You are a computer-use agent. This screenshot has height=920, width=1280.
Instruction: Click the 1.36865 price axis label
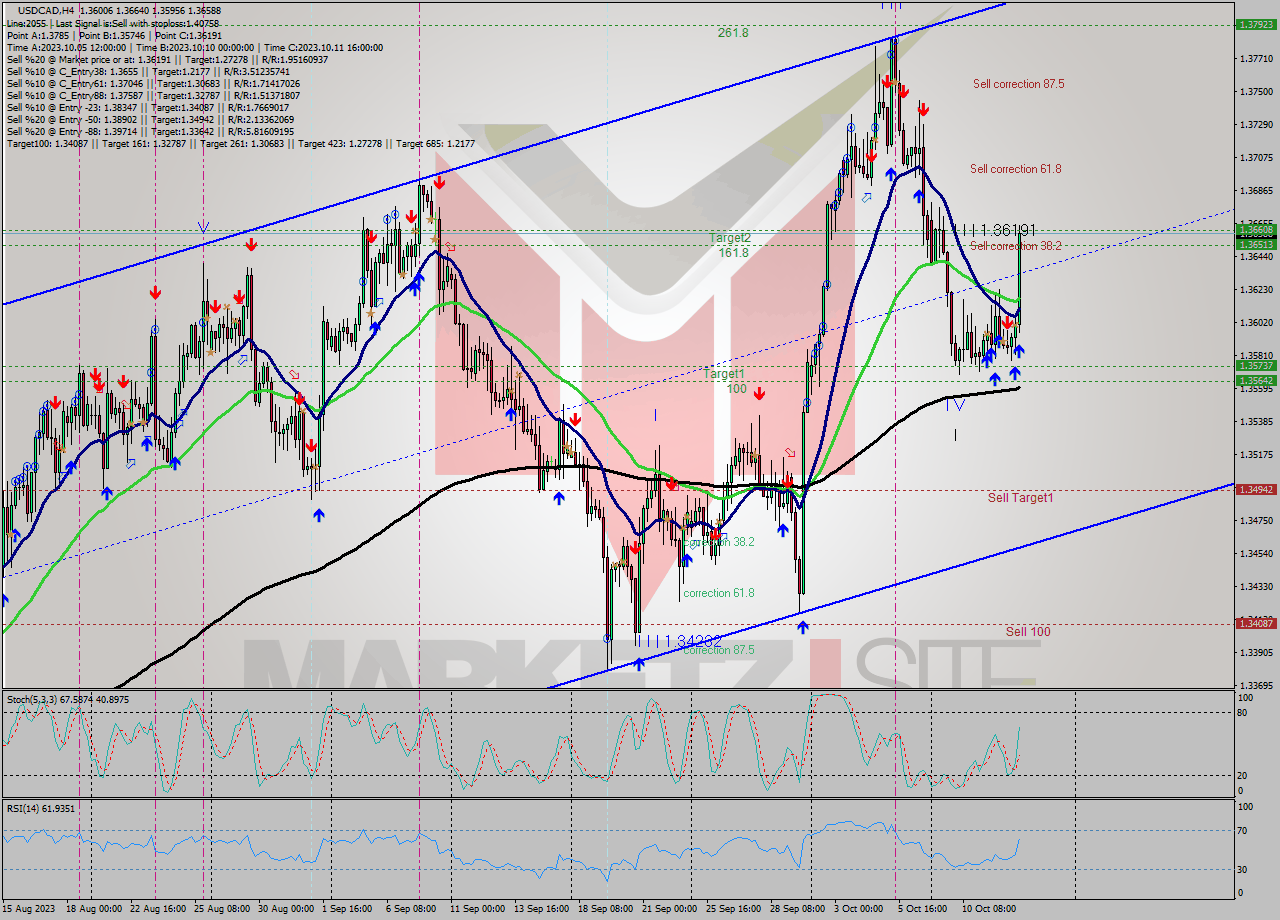coord(1256,191)
